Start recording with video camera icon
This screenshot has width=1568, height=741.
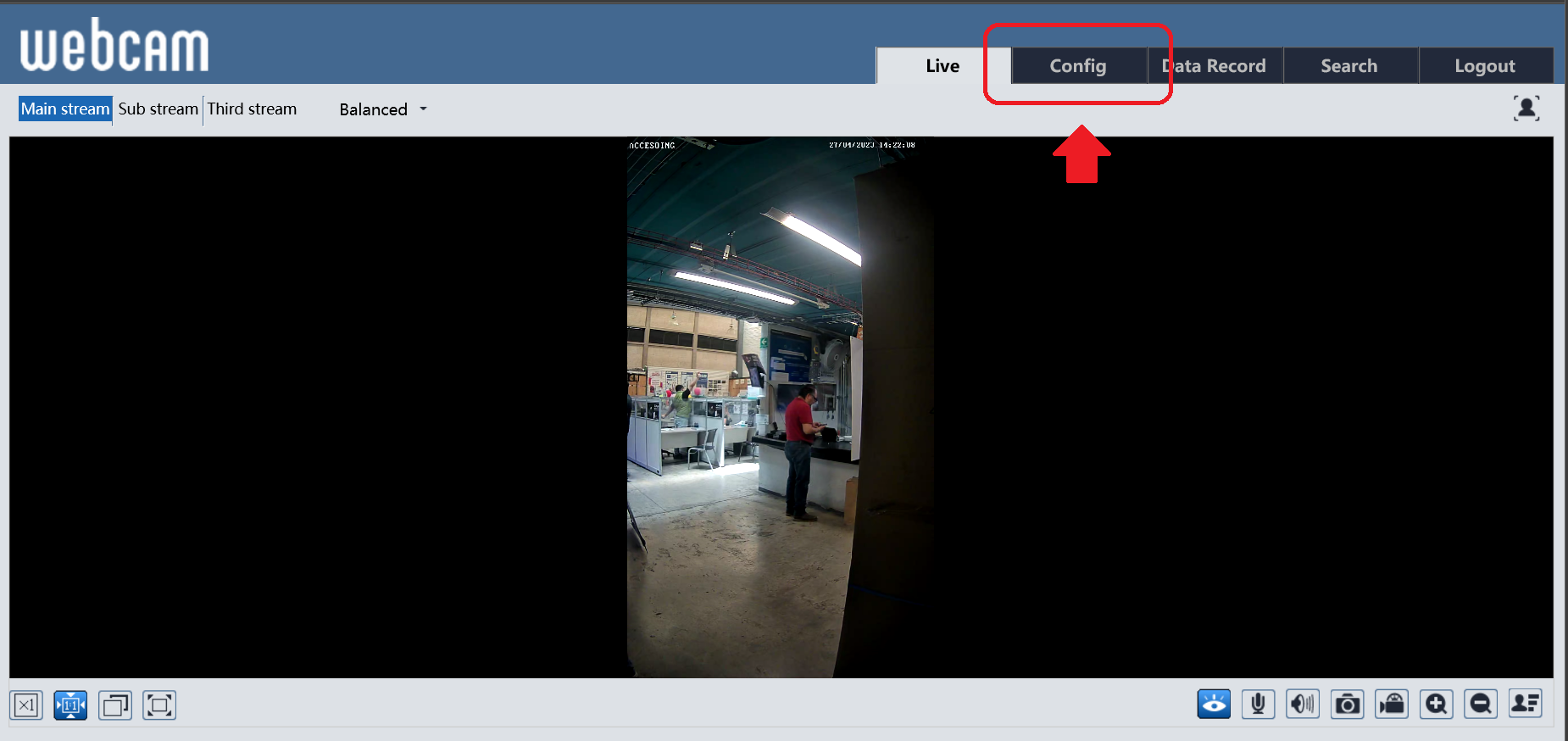coord(1392,704)
